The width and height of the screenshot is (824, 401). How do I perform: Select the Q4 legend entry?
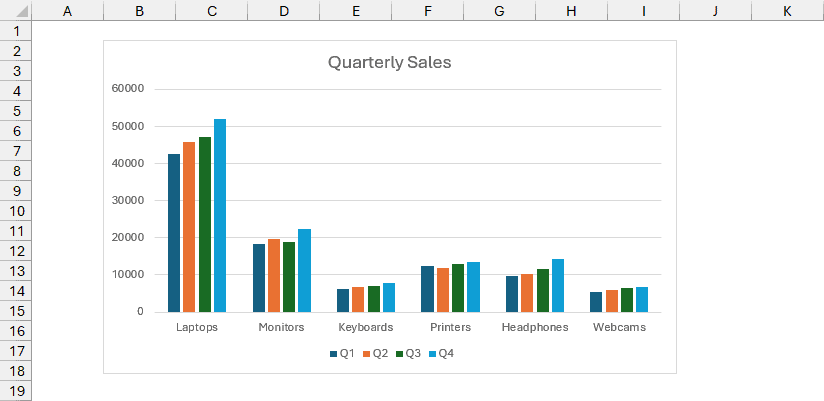441,354
